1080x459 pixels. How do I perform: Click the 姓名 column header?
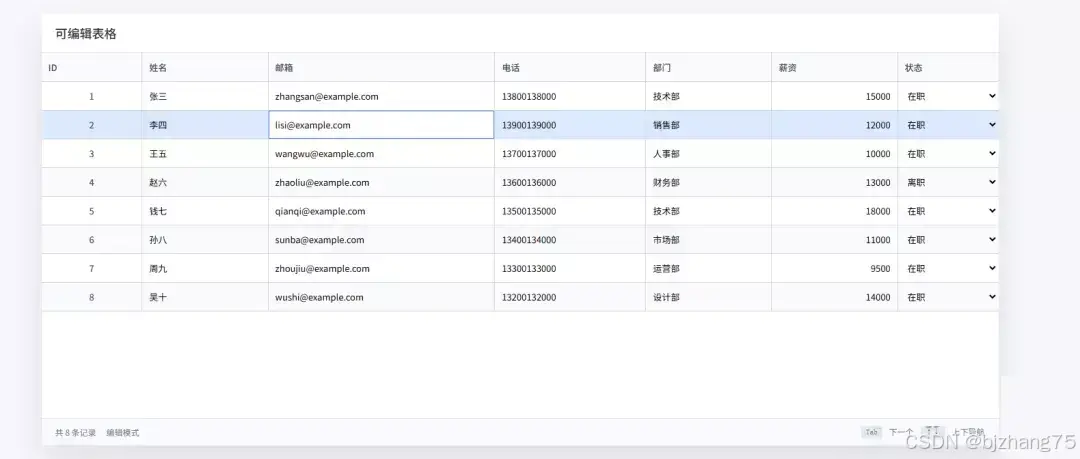(x=205, y=68)
